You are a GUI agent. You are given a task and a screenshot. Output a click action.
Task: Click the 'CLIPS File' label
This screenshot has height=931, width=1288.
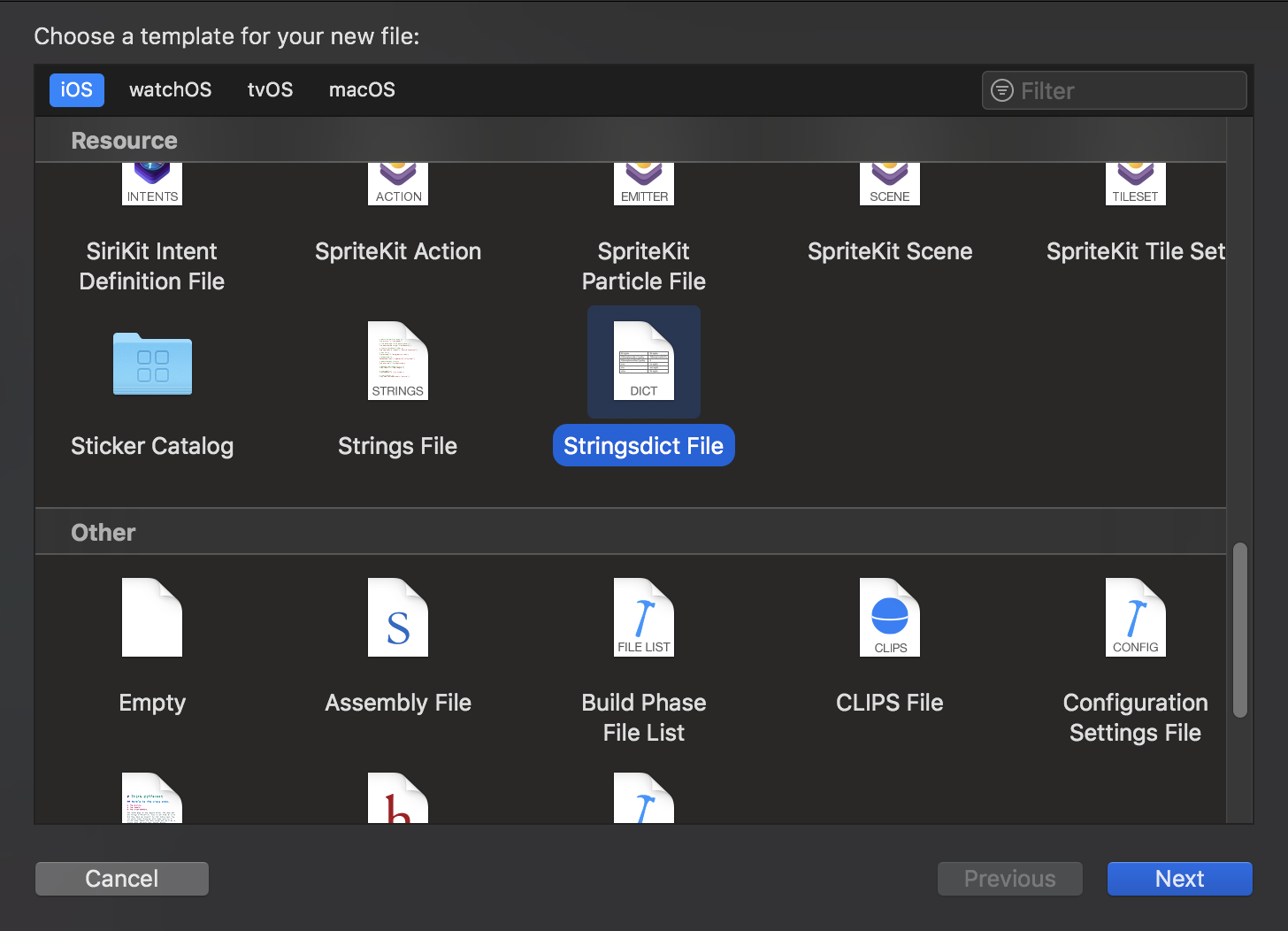[890, 703]
